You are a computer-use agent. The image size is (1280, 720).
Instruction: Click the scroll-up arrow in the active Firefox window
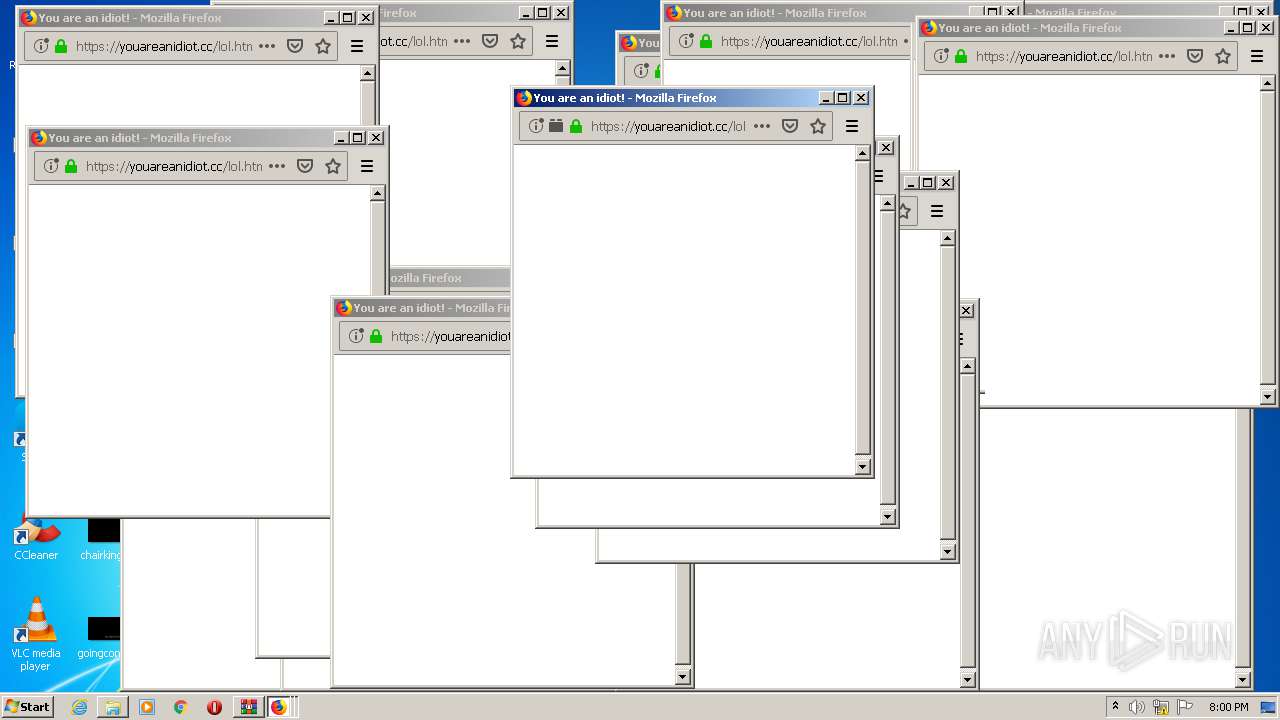pyautogui.click(x=863, y=154)
